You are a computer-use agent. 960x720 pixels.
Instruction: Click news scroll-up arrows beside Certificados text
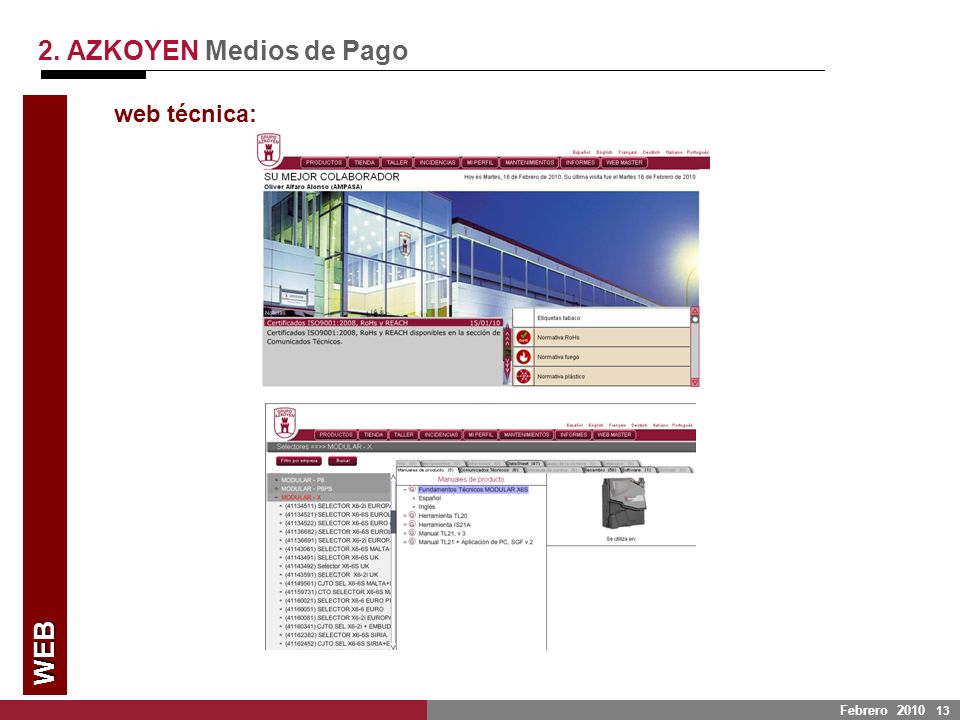[507, 338]
